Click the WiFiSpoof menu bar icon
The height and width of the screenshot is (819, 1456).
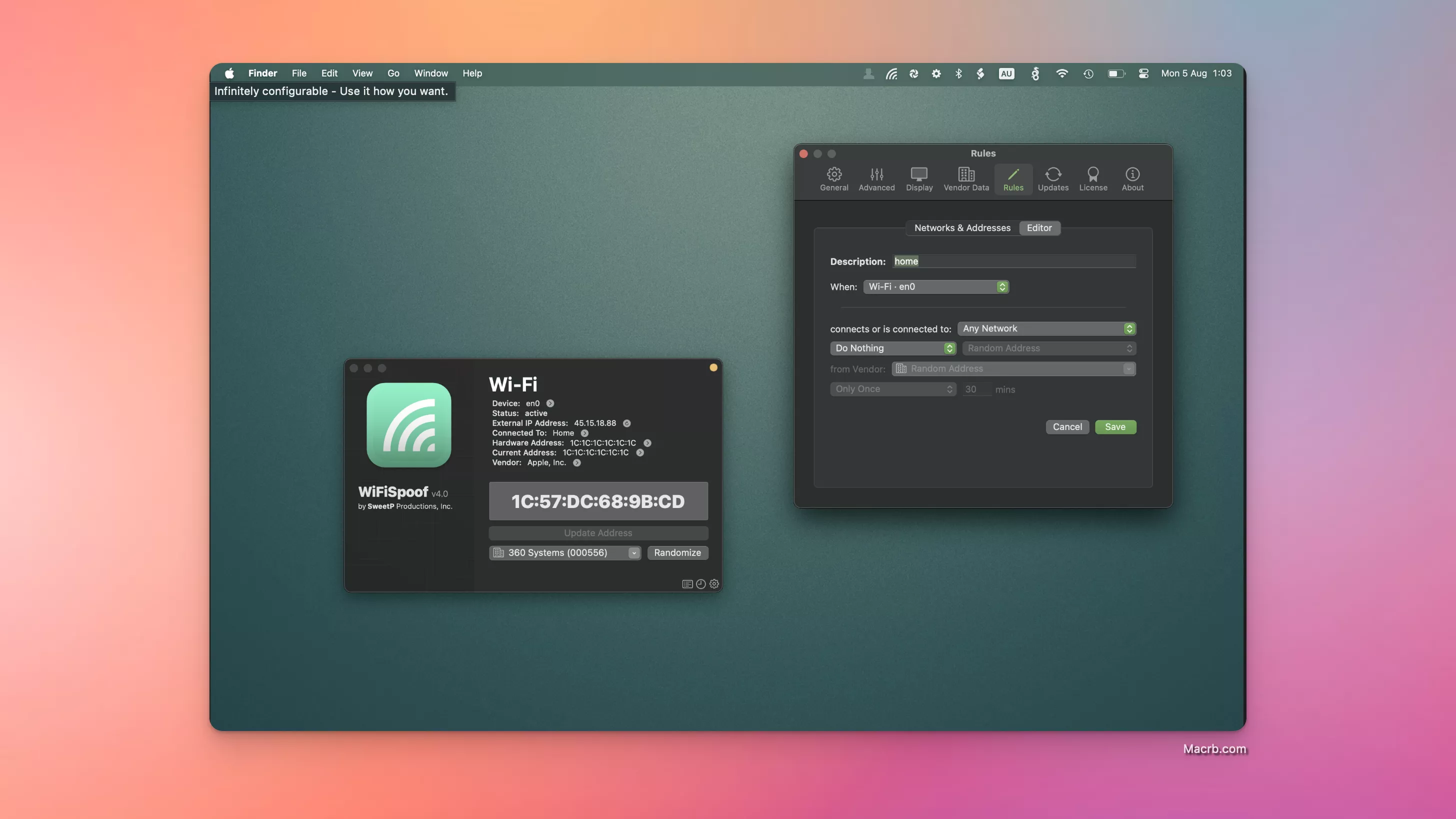point(891,73)
